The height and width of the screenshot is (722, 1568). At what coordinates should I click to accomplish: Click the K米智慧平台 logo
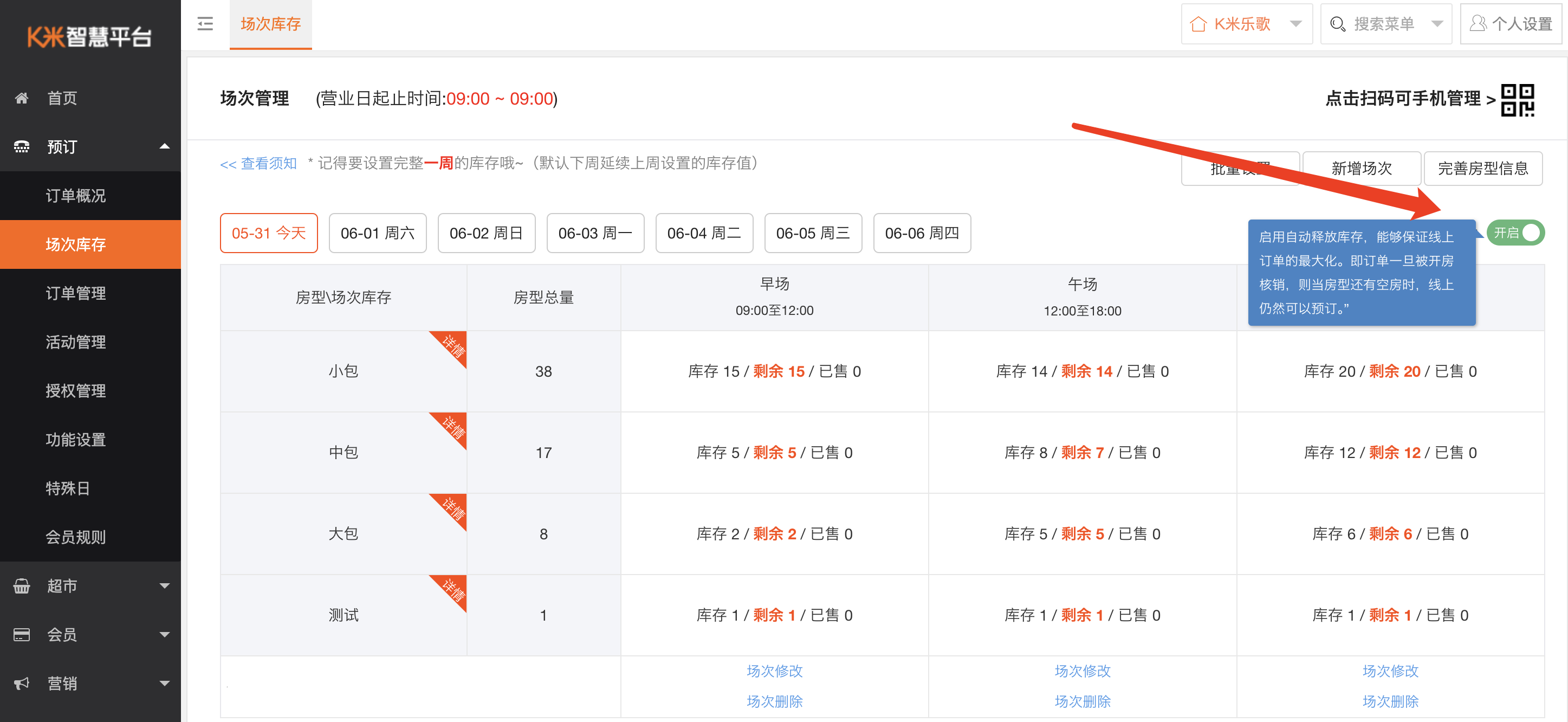(90, 36)
